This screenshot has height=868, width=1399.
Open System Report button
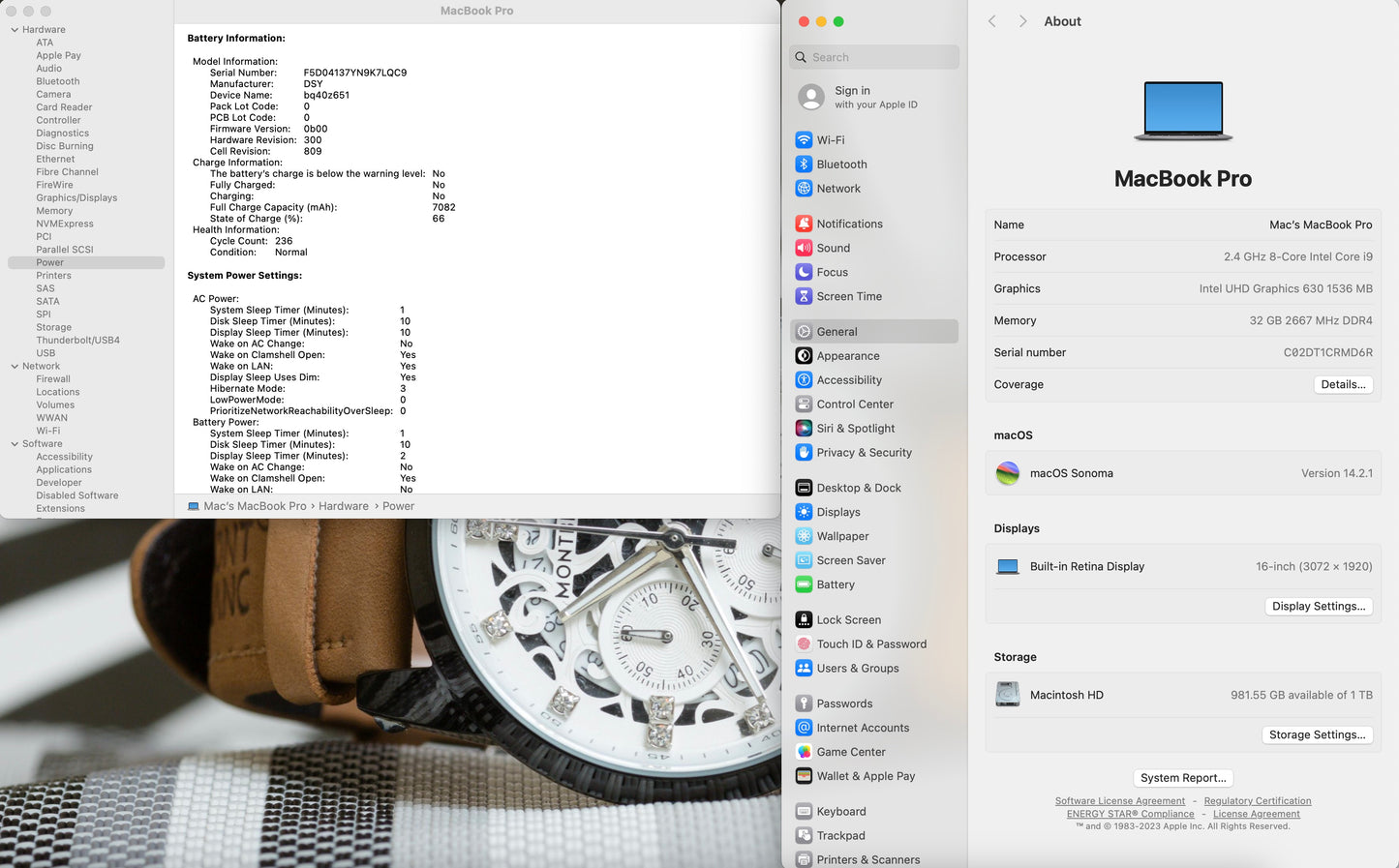1182,778
